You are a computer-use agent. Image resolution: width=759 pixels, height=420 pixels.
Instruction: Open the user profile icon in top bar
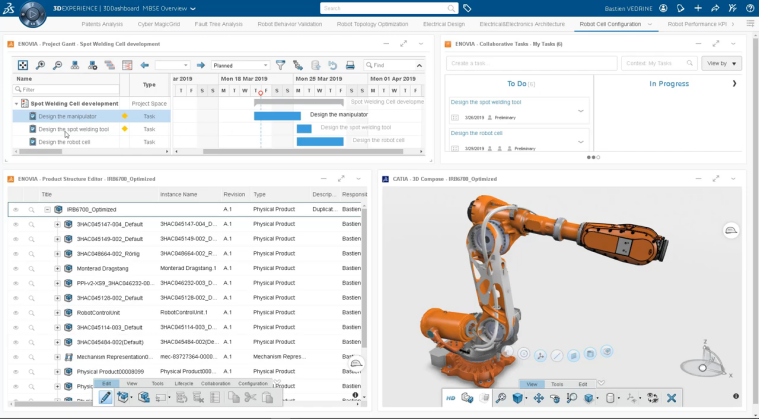pos(663,8)
